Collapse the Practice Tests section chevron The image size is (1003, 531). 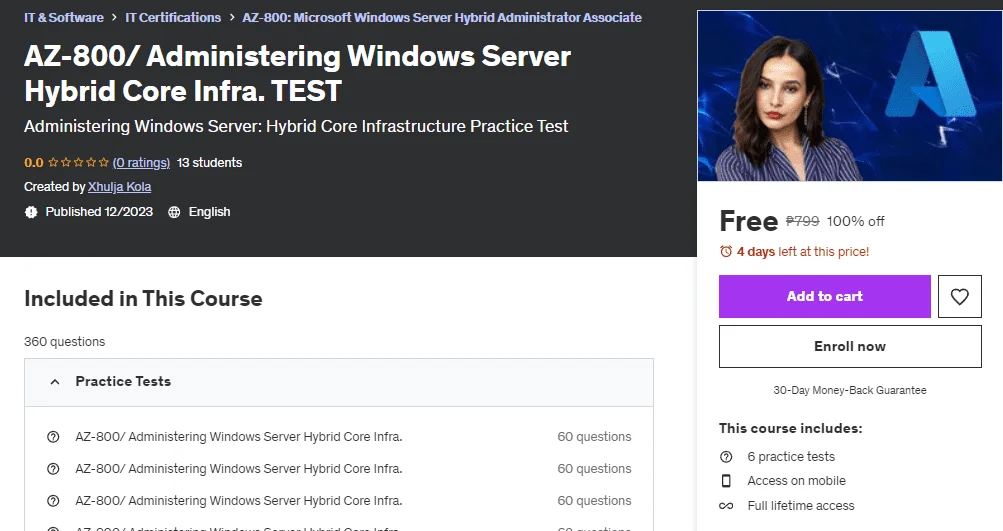[55, 382]
